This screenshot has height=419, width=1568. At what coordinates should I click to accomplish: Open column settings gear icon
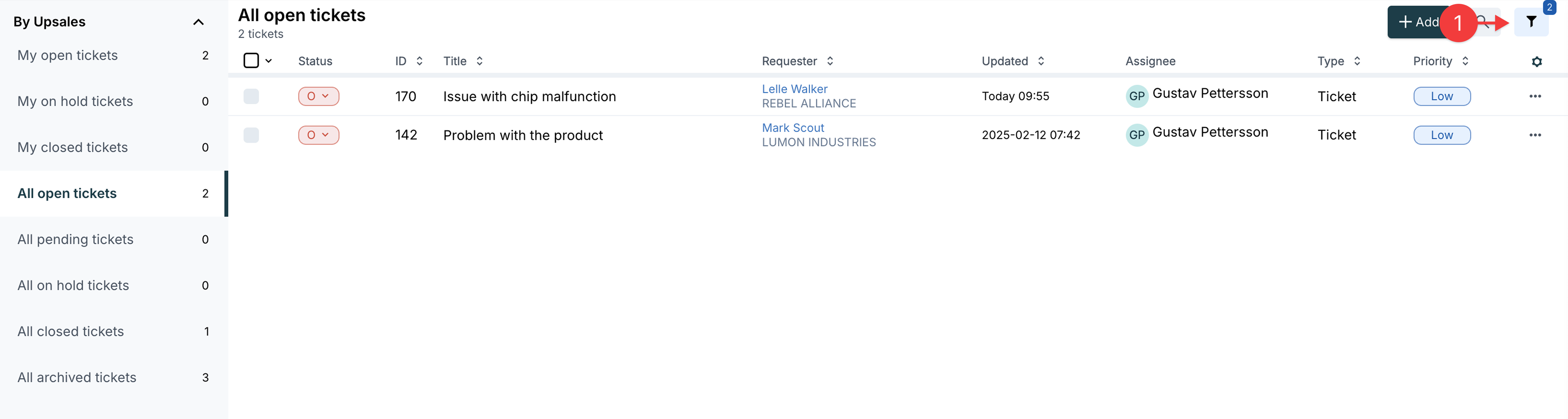(1536, 61)
